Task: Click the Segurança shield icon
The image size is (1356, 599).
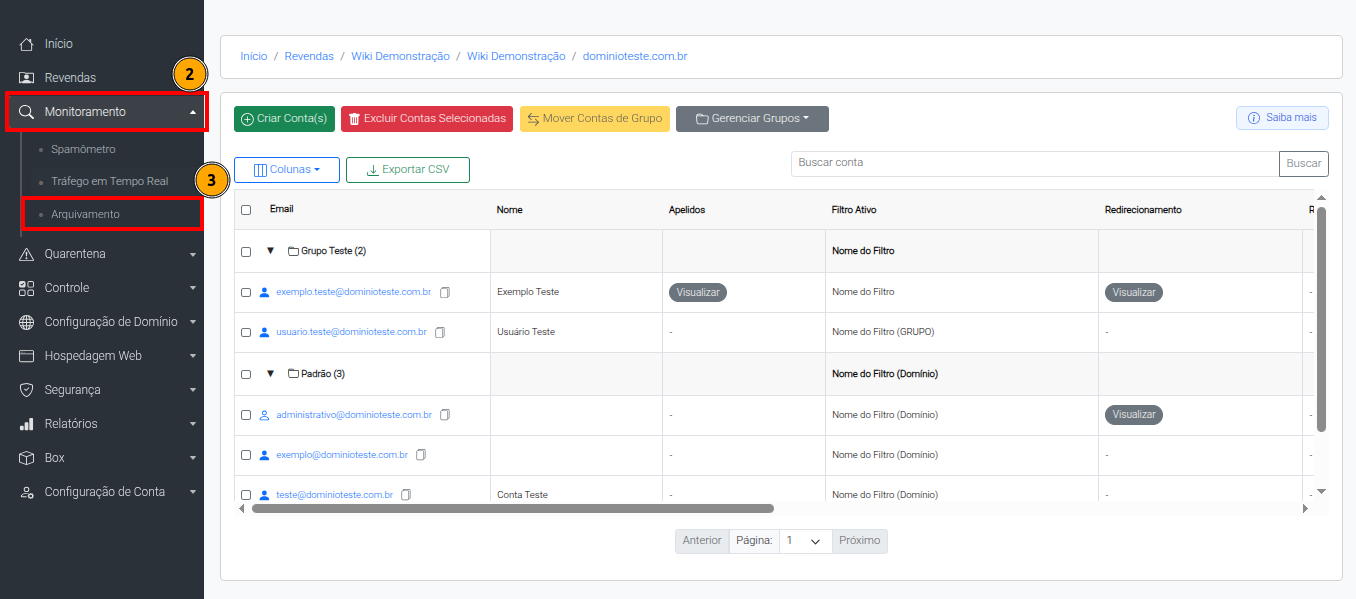Action: point(27,390)
